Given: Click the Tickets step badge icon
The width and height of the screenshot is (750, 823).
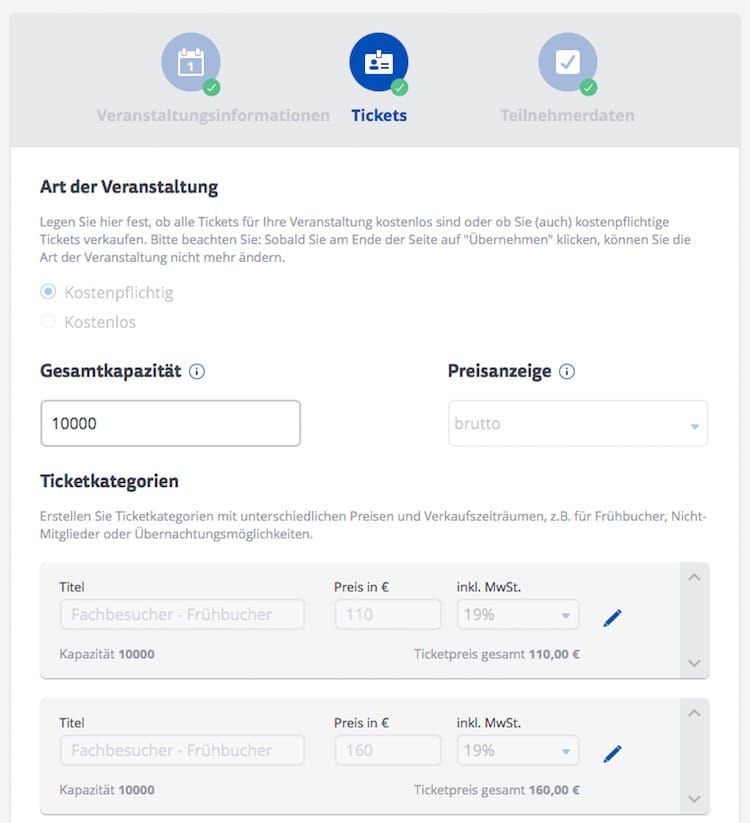Looking at the screenshot, I should [379, 62].
